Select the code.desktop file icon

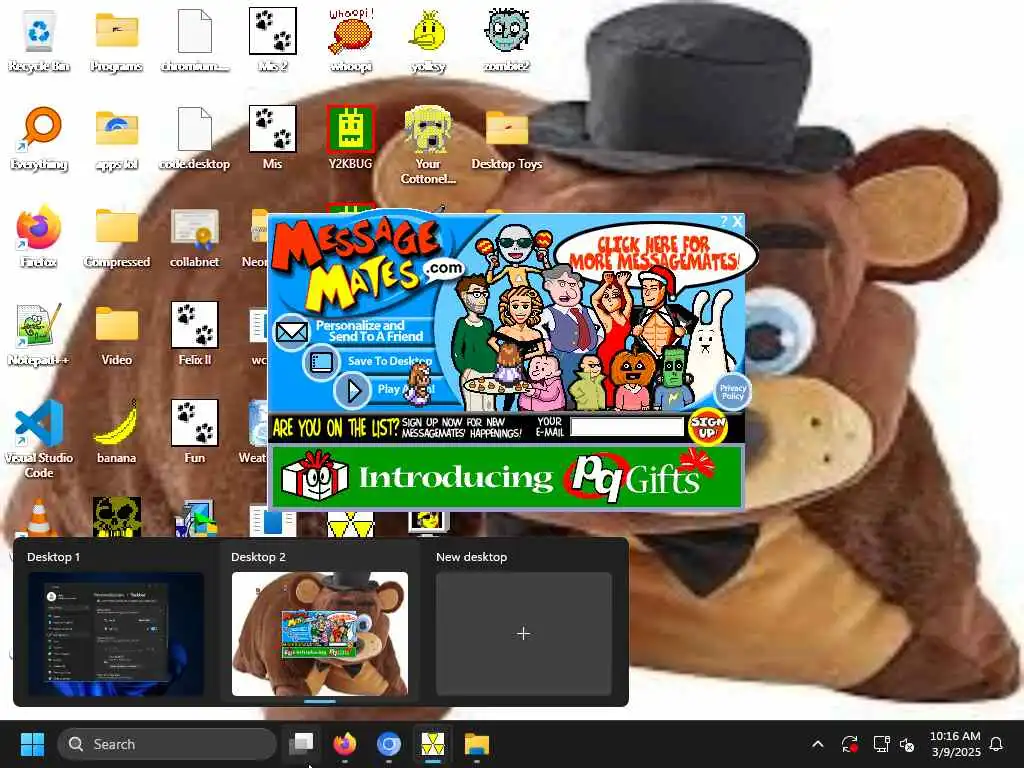click(x=195, y=137)
